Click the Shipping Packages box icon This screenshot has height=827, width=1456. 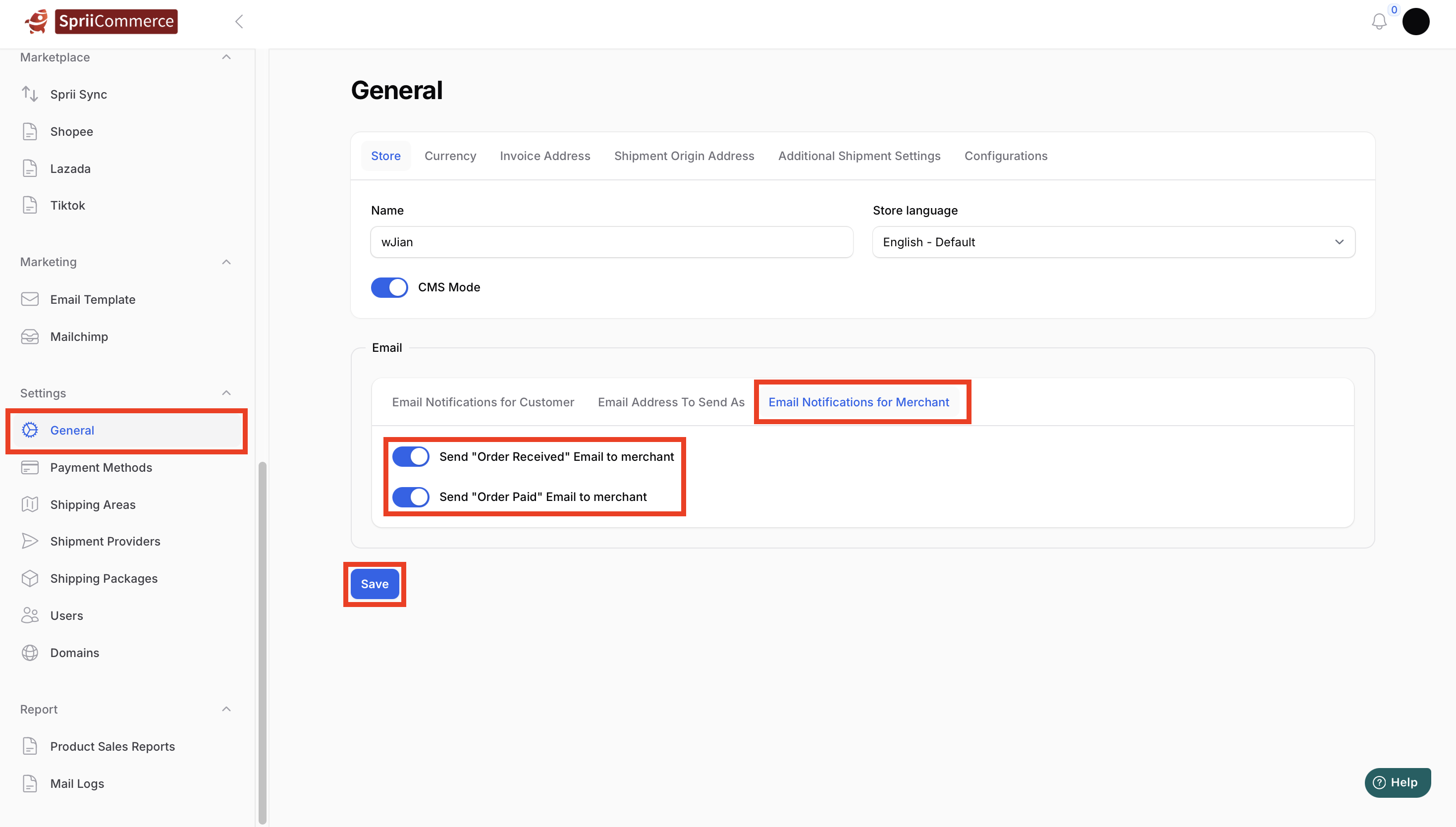(30, 578)
